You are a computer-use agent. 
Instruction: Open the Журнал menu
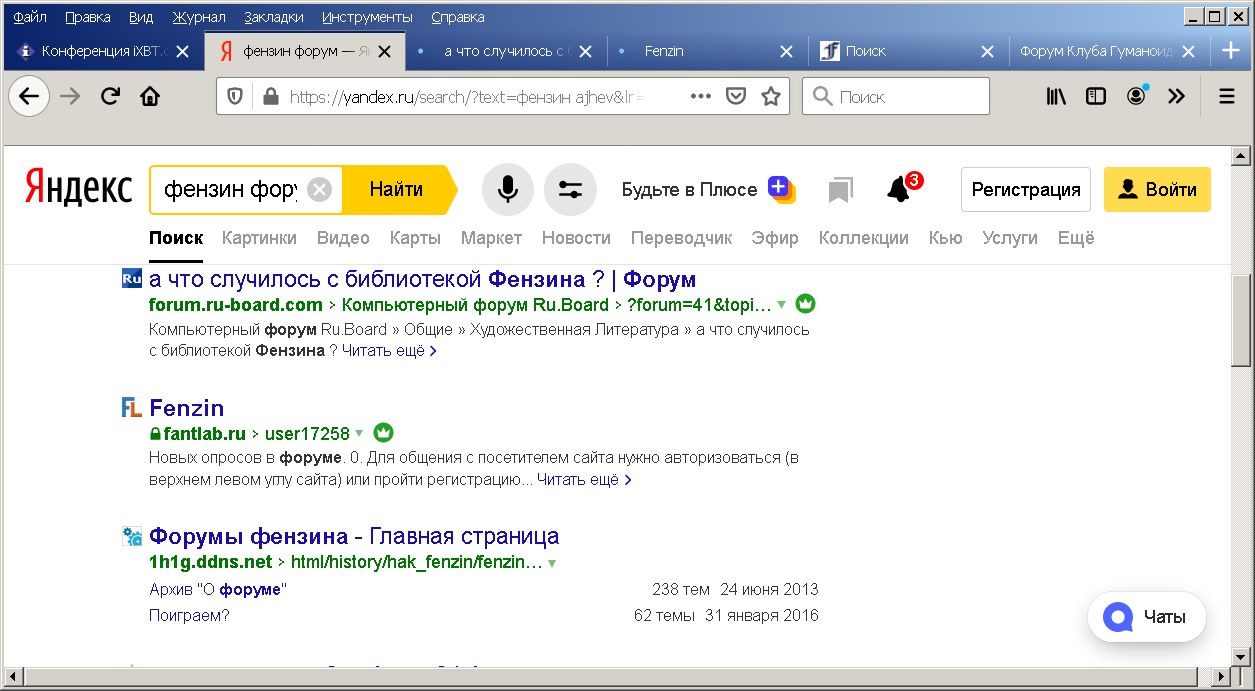[199, 17]
